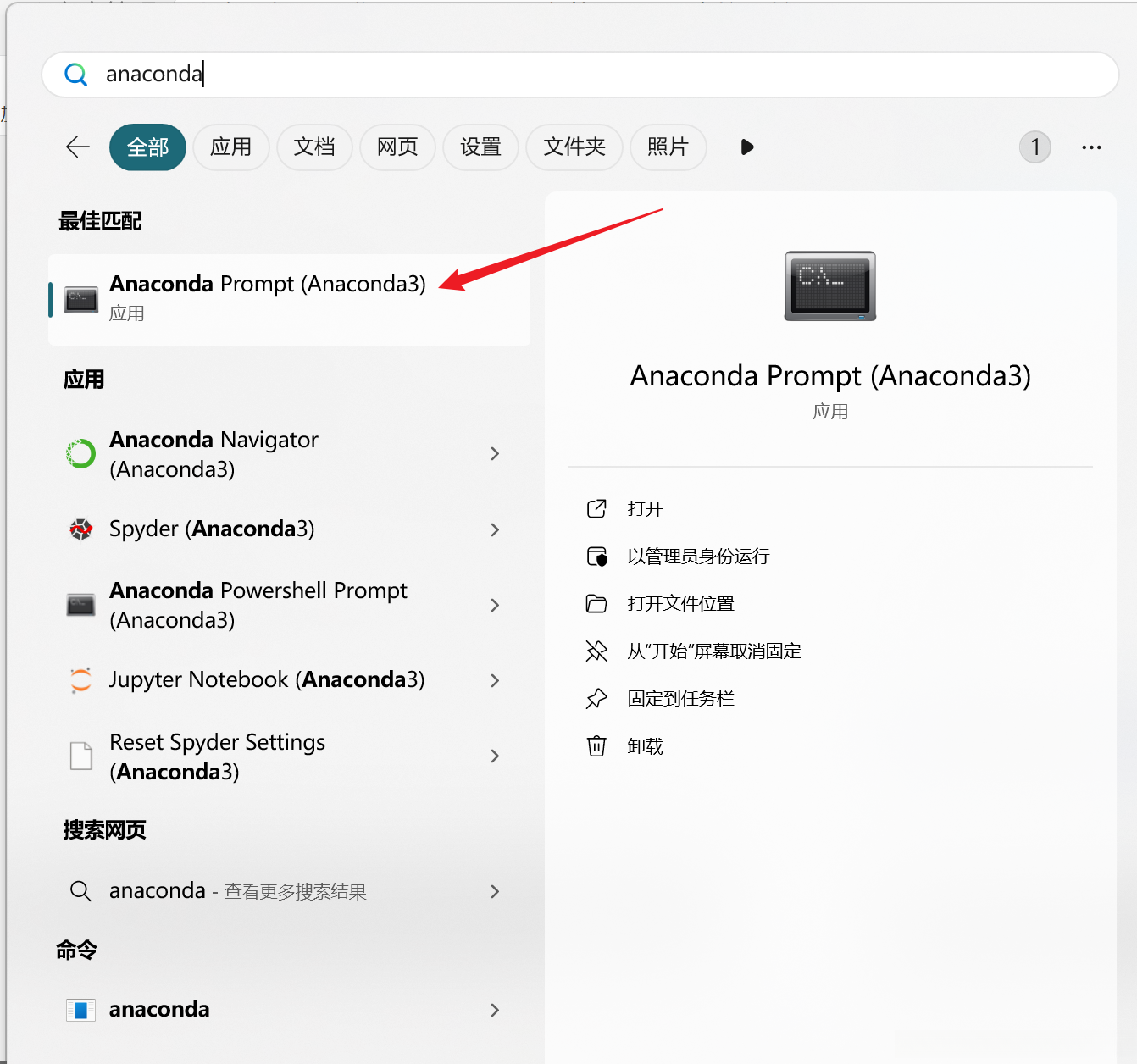Screen dimensions: 1137x1064
Task: Click the back arrow icon
Action: (x=78, y=147)
